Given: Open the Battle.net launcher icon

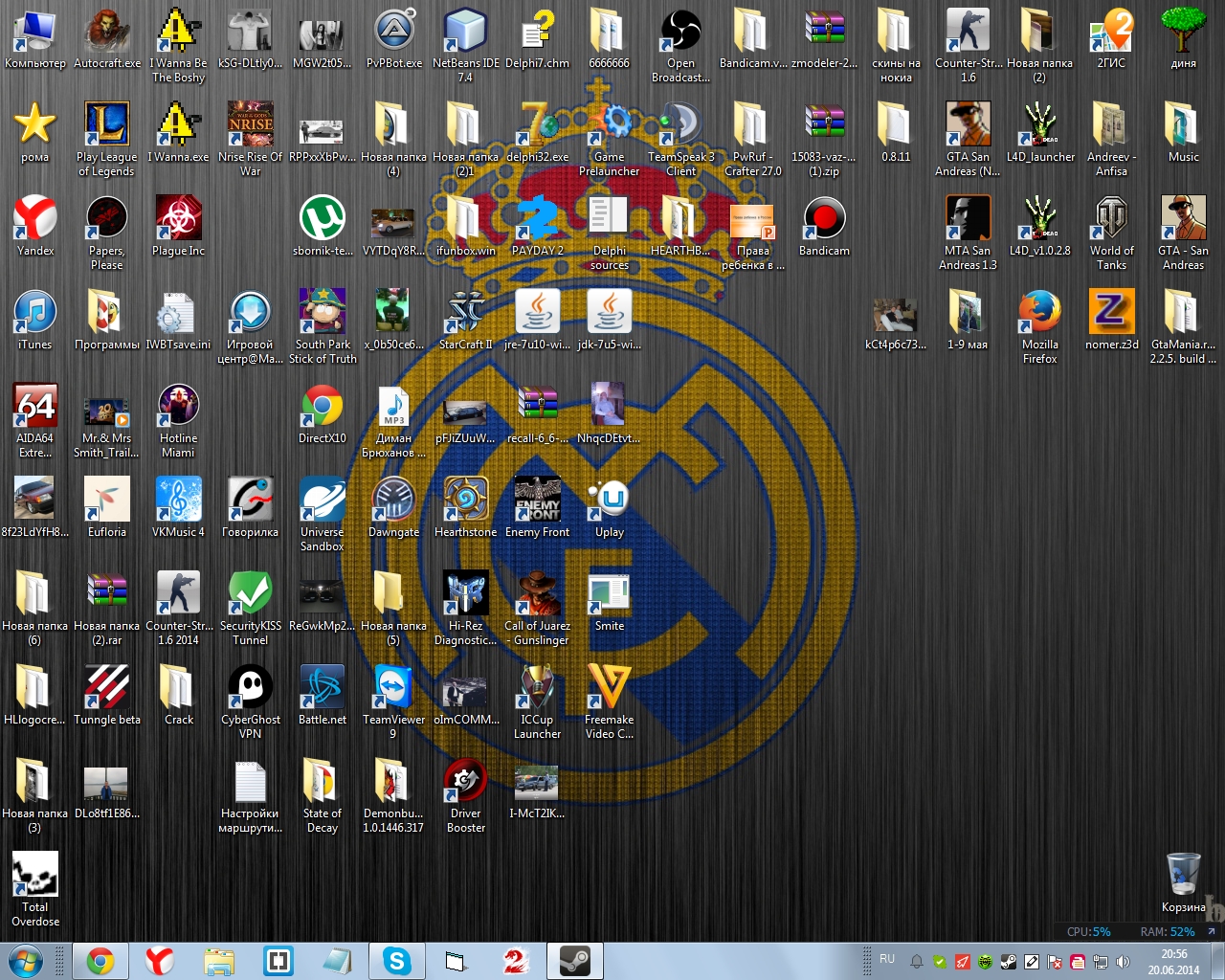Looking at the screenshot, I should (323, 696).
